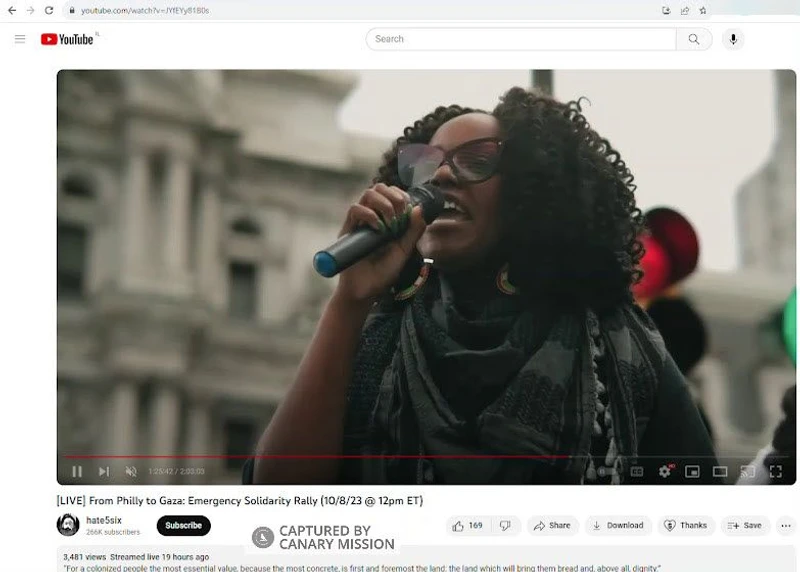Image resolution: width=800 pixels, height=572 pixels.
Task: Like the video with thumbs up
Action: [x=466, y=525]
